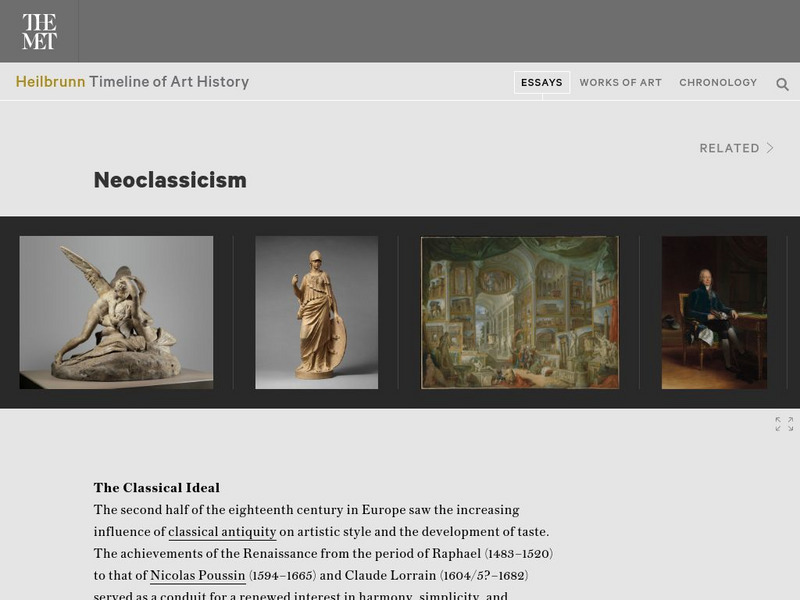This screenshot has height=600, width=800.
Task: Open the search magnifier icon
Action: [782, 84]
